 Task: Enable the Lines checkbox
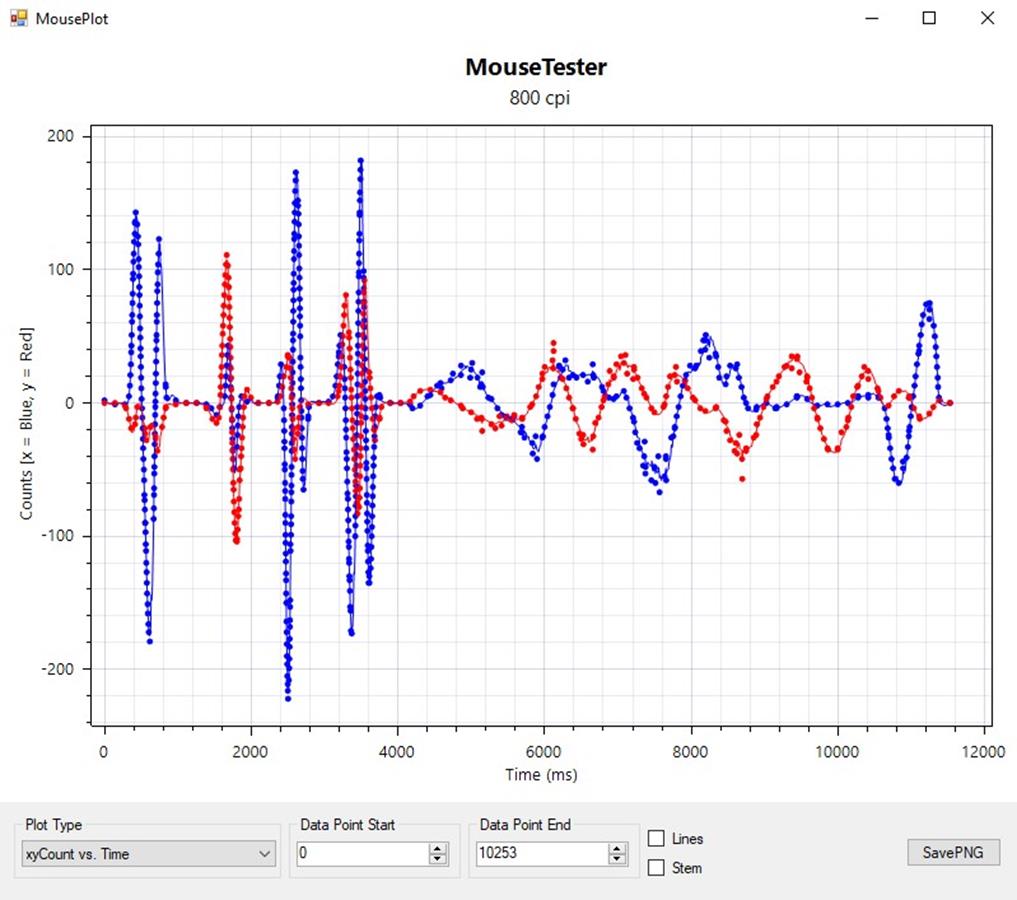657,838
